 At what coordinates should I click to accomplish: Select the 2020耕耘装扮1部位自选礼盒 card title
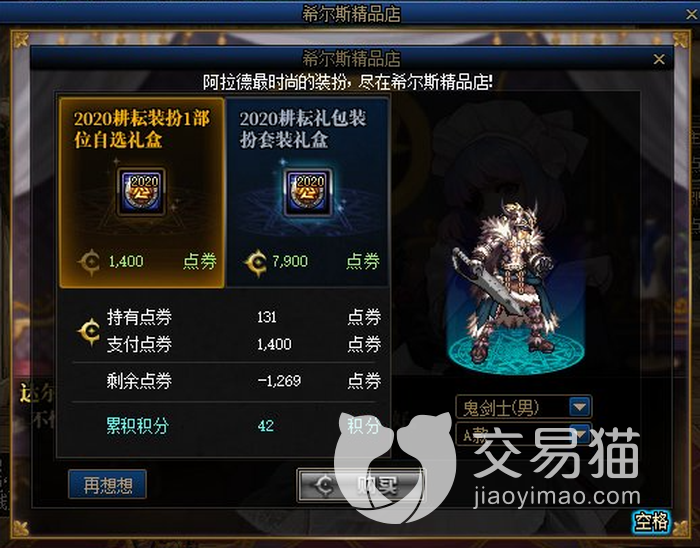[x=142, y=129]
